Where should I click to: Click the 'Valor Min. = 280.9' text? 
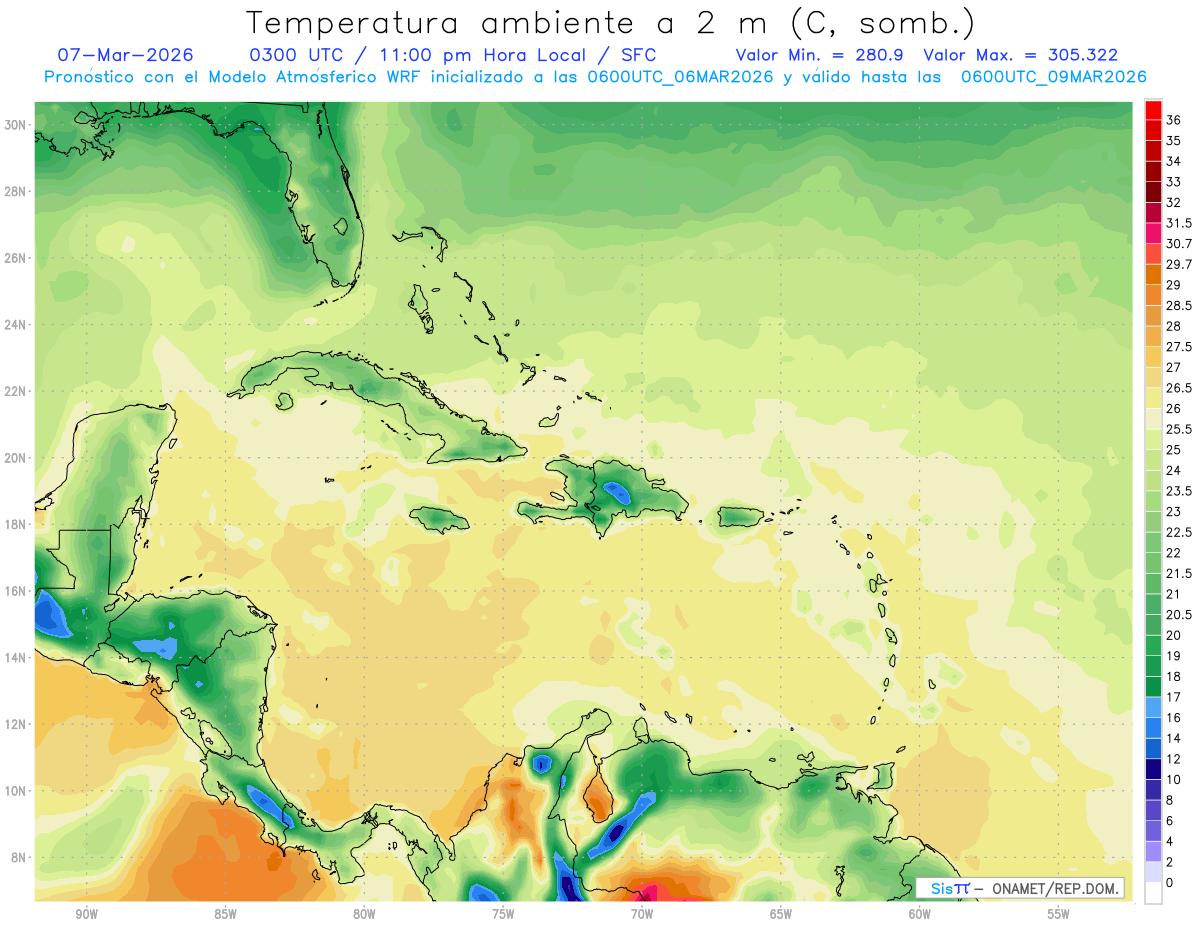pyautogui.click(x=822, y=55)
